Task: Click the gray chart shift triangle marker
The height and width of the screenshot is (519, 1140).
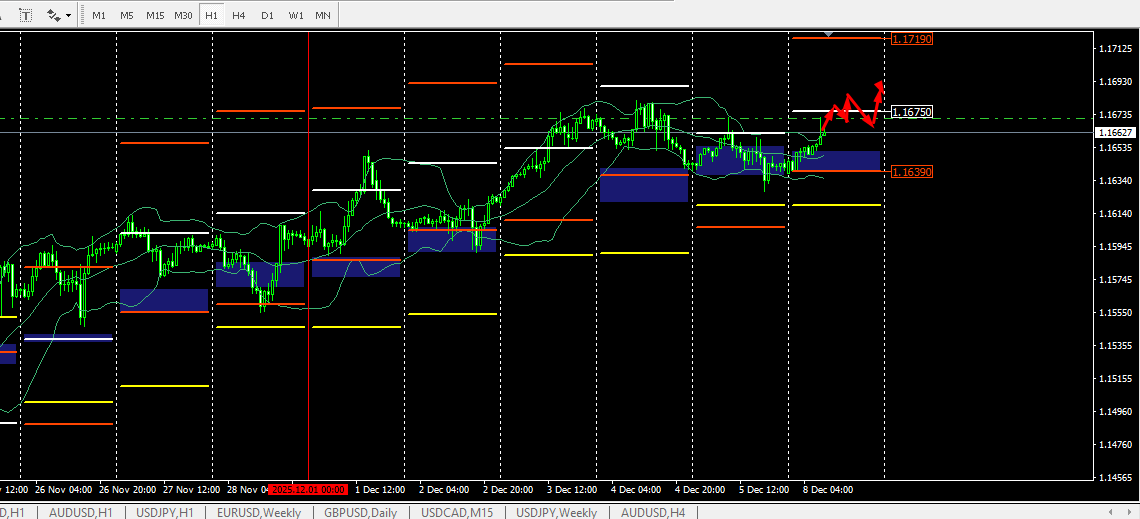Action: click(x=828, y=34)
